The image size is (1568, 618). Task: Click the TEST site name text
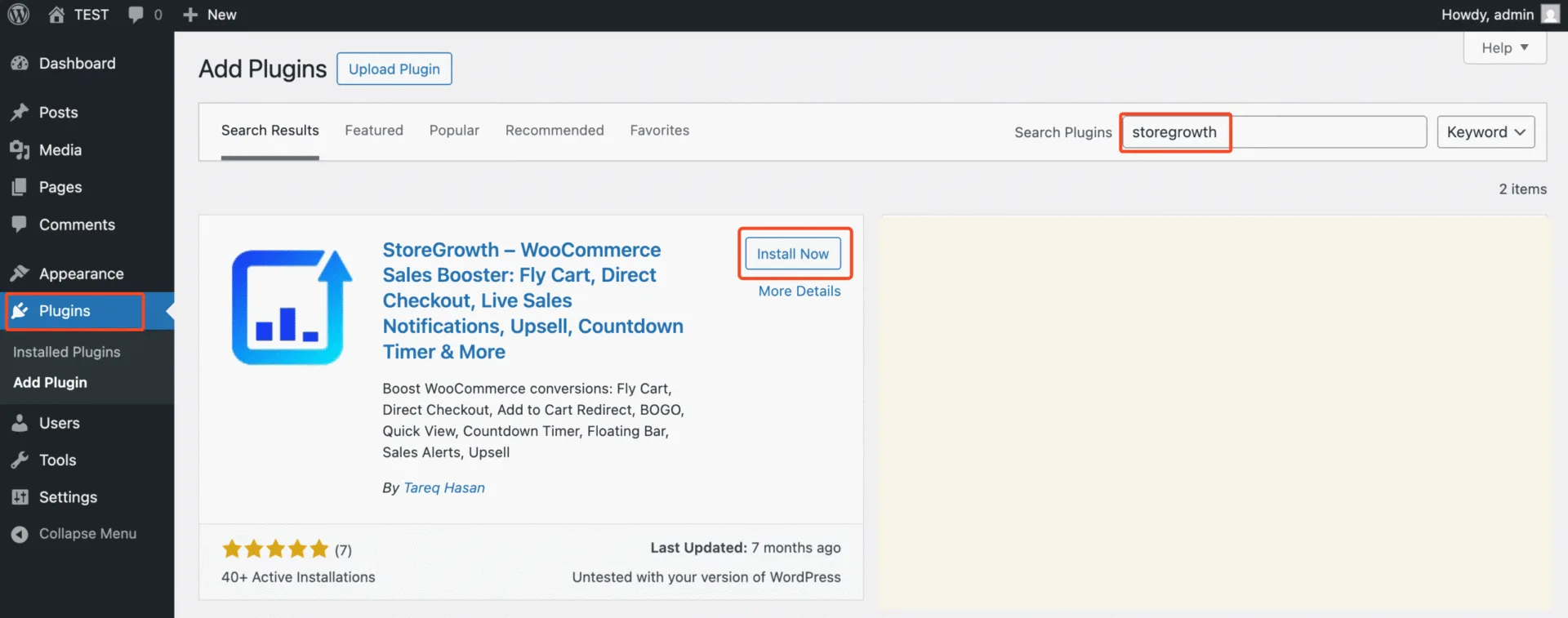coord(91,15)
